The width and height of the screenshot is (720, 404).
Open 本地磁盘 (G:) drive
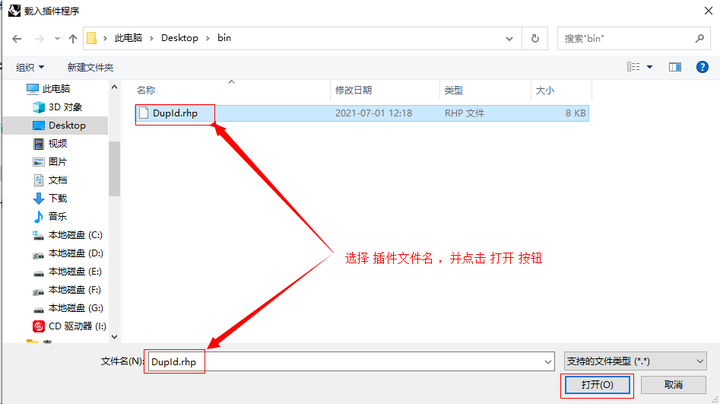68,308
